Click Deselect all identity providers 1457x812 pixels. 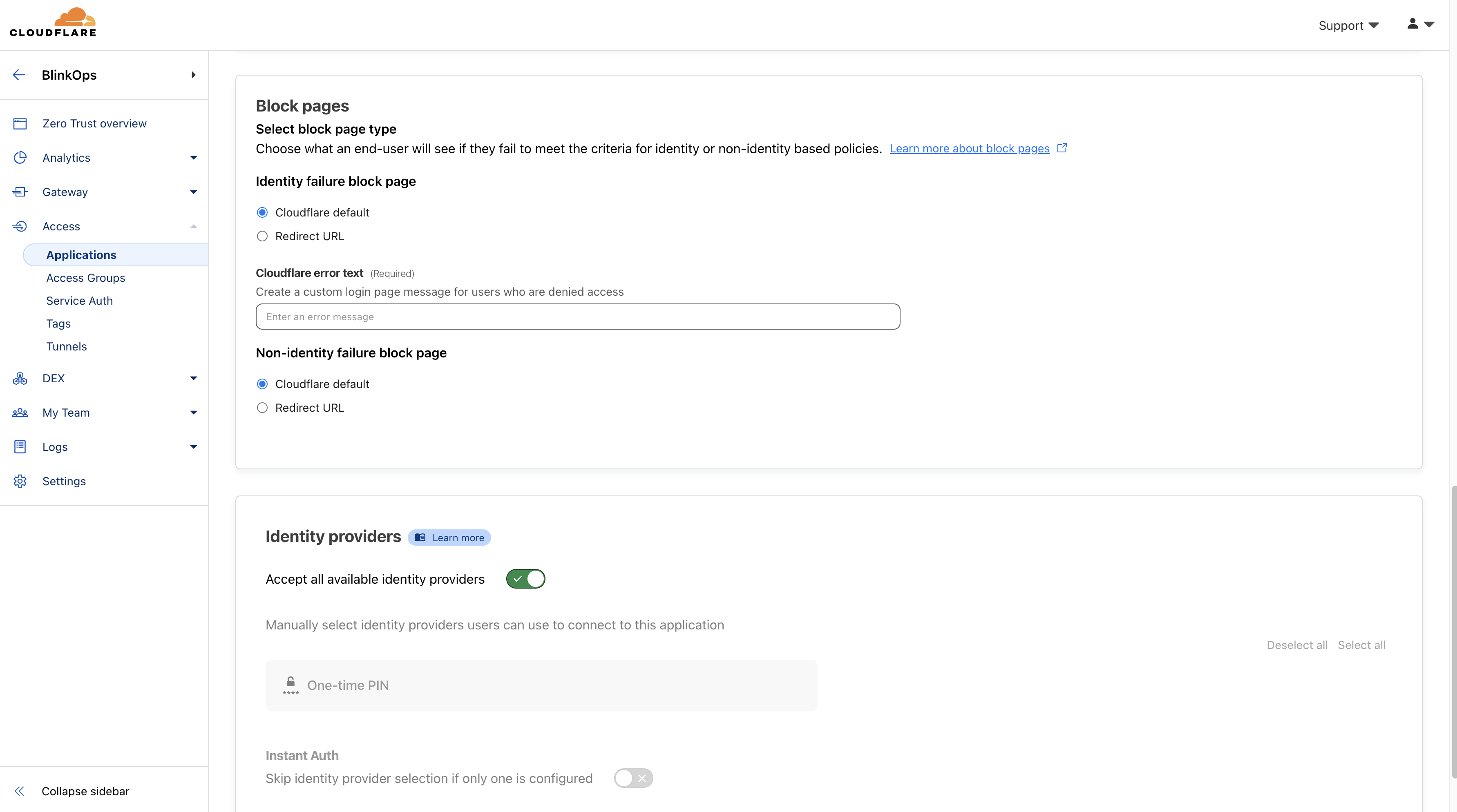(x=1297, y=645)
